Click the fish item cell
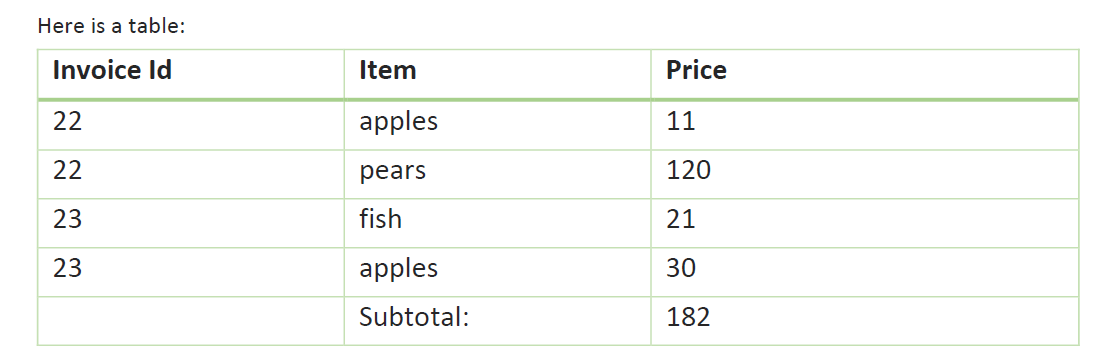This screenshot has width=1100, height=364. (x=497, y=223)
